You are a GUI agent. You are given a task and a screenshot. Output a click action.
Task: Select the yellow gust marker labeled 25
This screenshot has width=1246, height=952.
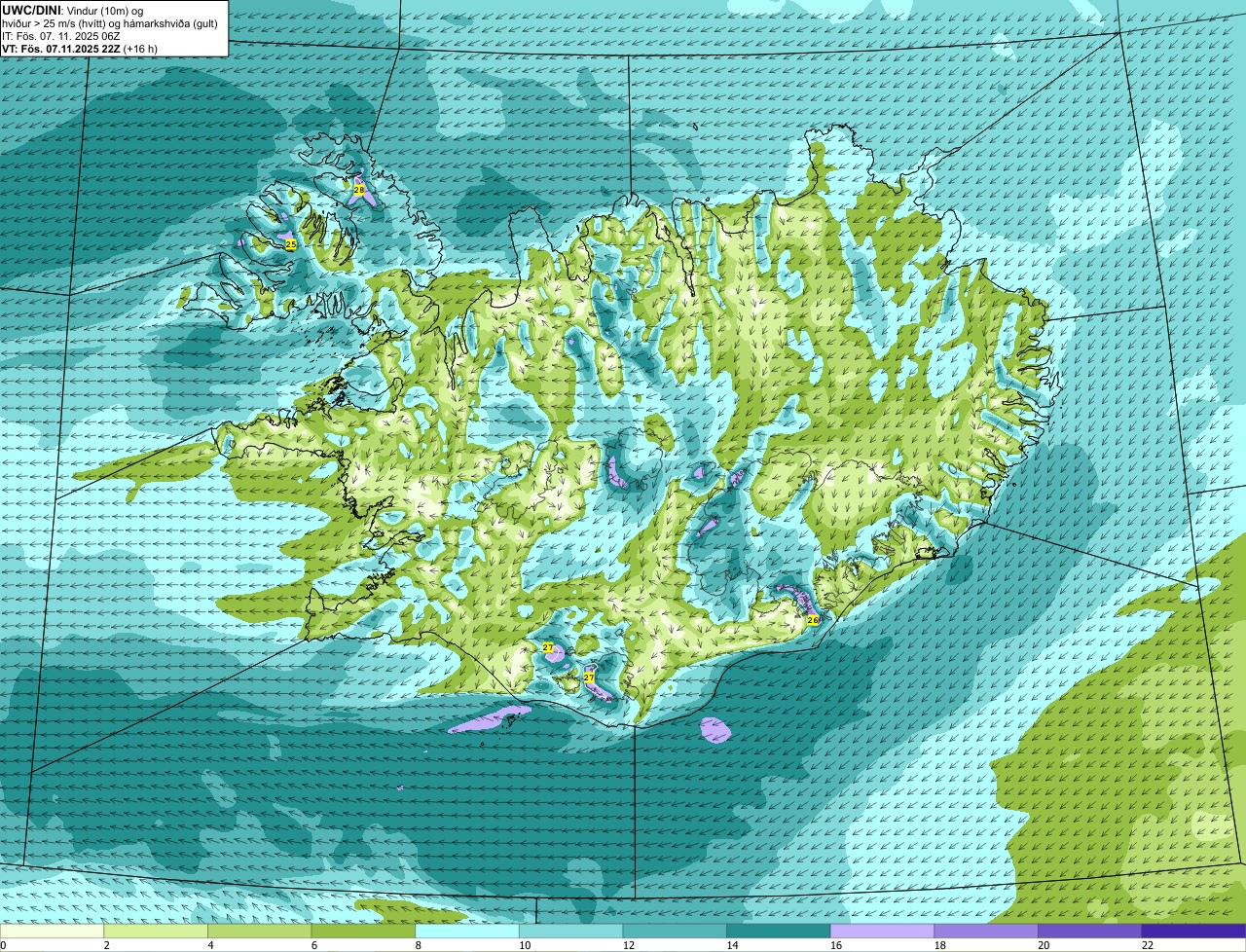[290, 244]
